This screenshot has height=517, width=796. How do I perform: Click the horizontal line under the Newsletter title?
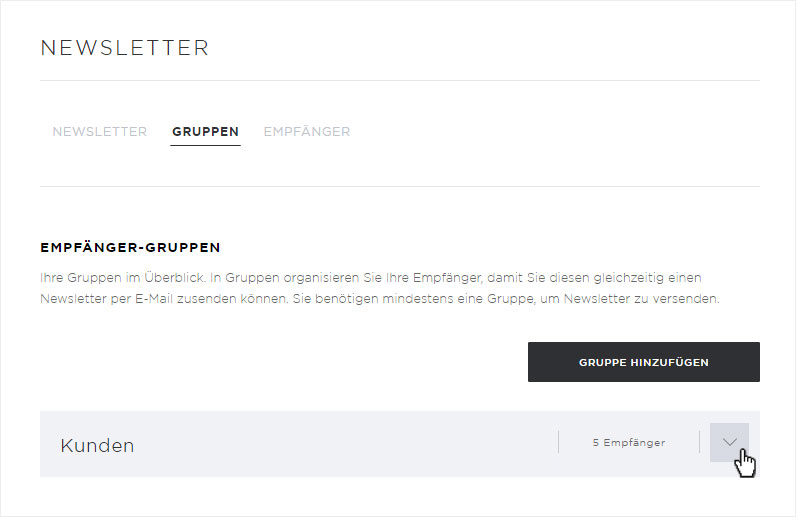pyautogui.click(x=400, y=80)
